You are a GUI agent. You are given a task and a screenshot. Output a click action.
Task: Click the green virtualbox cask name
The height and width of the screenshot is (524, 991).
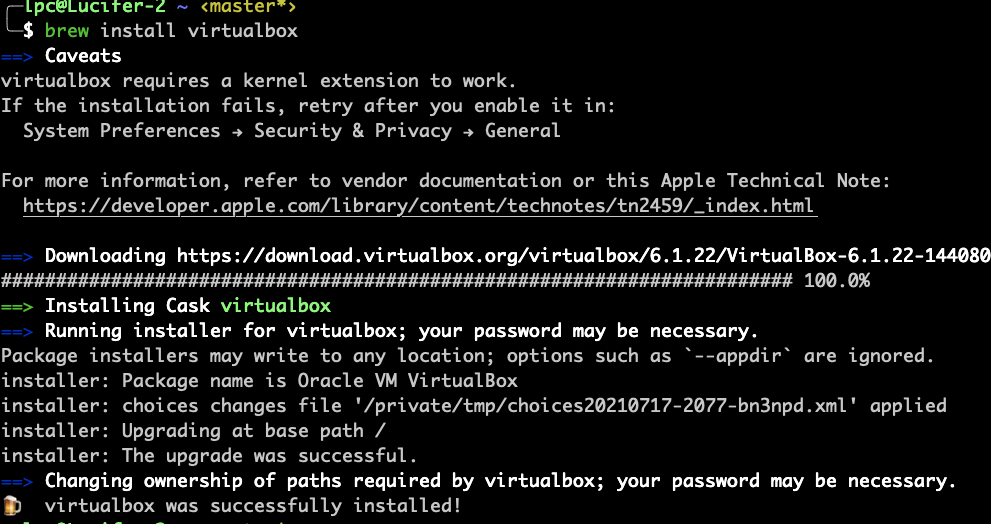coord(276,306)
